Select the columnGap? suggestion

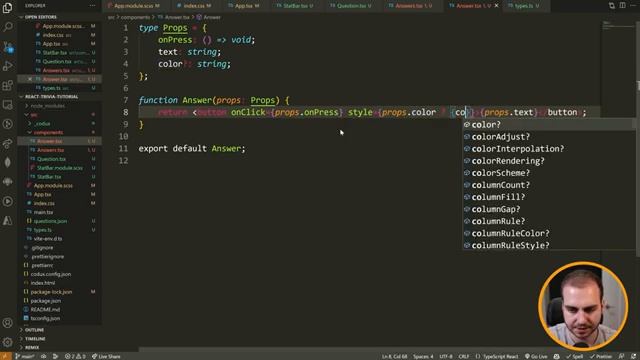pos(549,209)
